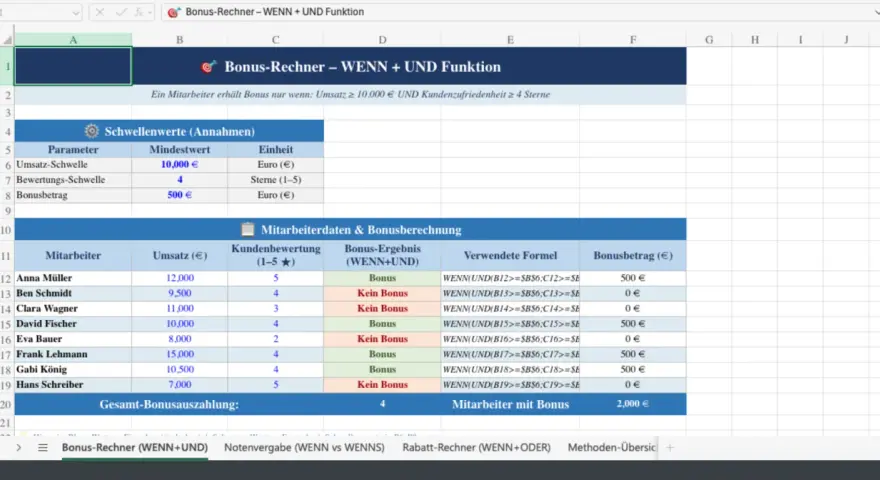Go to next sheets with the tab arrow
The height and width of the screenshot is (480, 880).
tap(19, 447)
